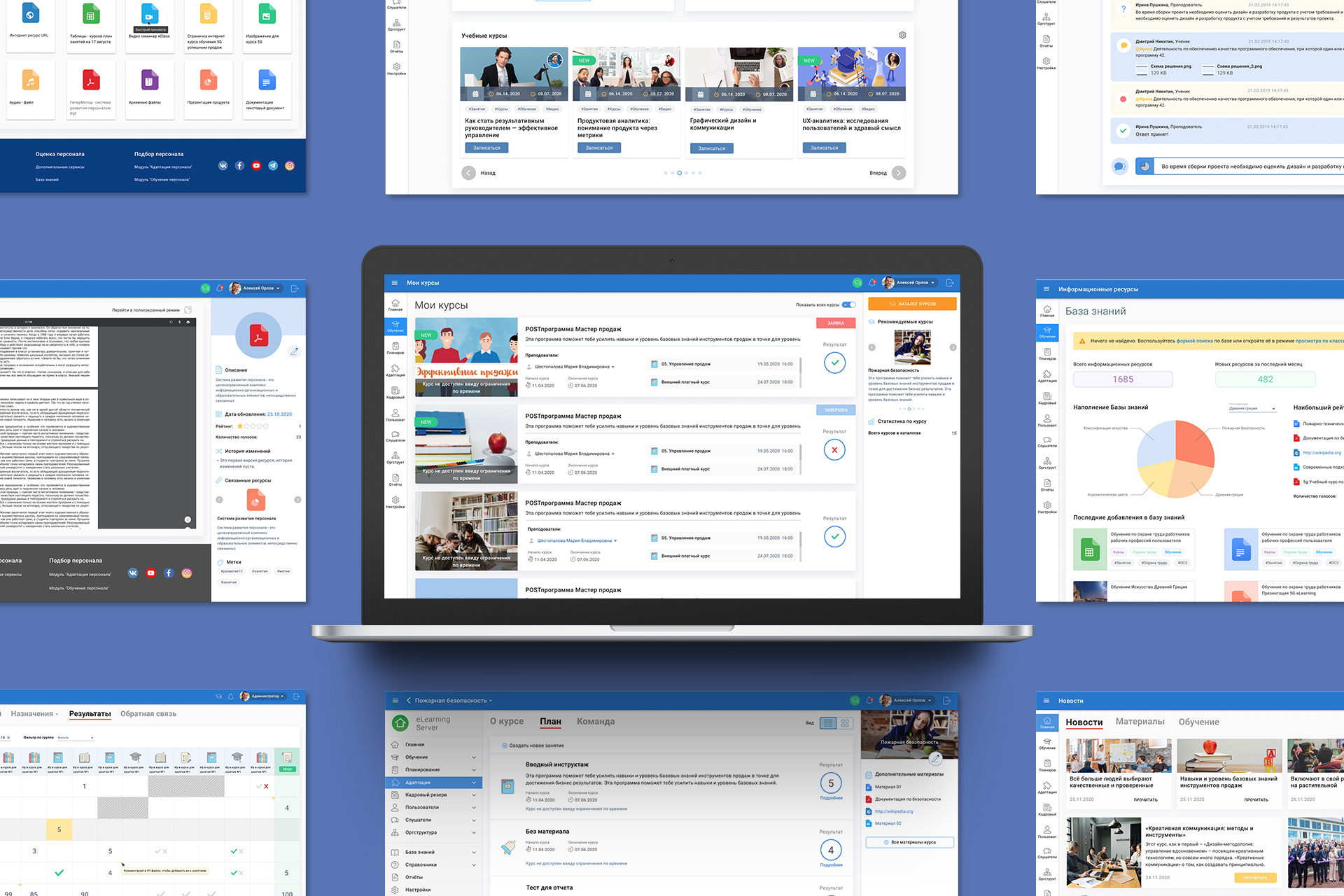Switch to list view in Пожарная безопасность plan
The height and width of the screenshot is (896, 1344).
pyautogui.click(x=829, y=723)
